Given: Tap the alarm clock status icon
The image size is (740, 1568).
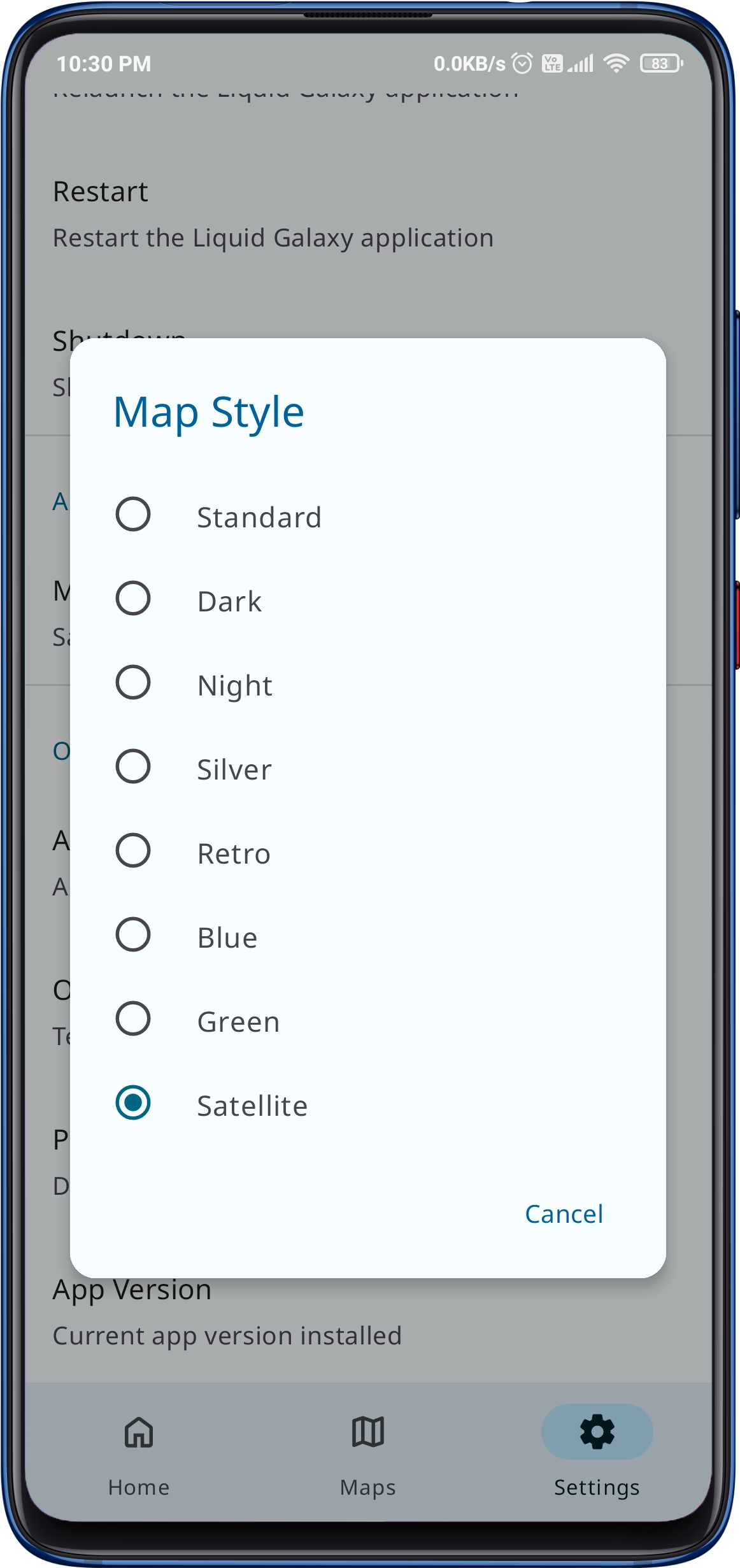Looking at the screenshot, I should click(522, 64).
